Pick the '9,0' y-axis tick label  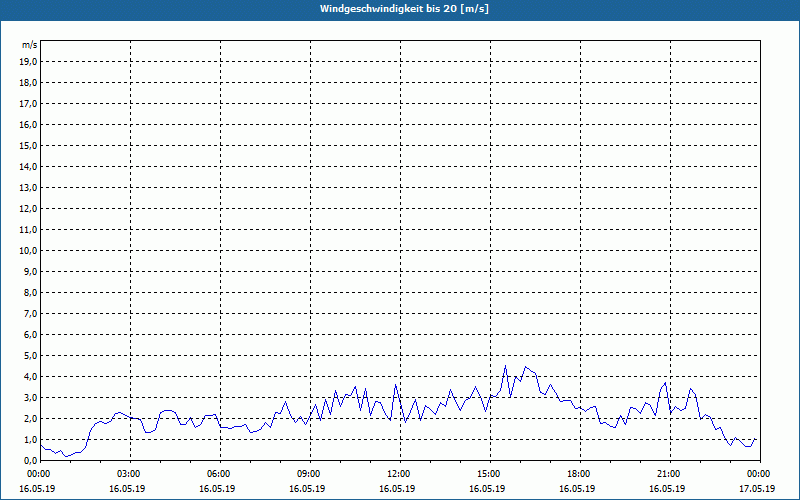coord(31,271)
